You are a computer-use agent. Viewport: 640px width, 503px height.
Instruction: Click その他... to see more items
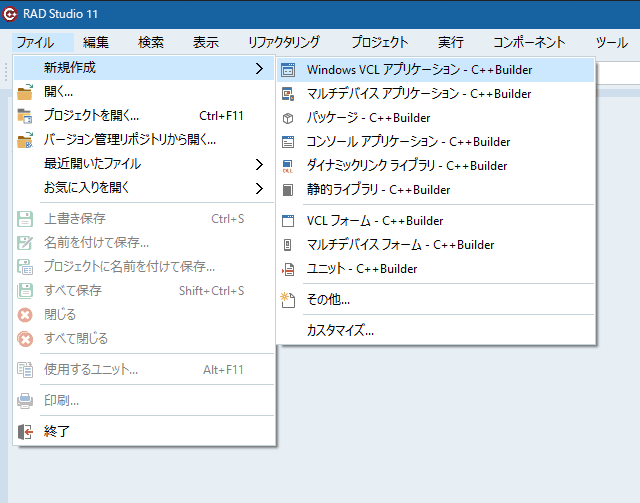[328, 299]
